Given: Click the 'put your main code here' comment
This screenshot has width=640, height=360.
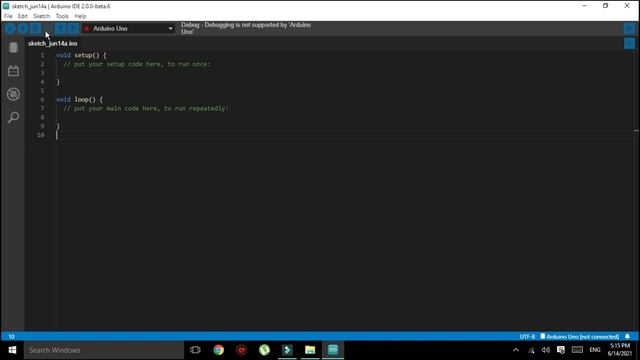Looking at the screenshot, I should click(x=146, y=109).
